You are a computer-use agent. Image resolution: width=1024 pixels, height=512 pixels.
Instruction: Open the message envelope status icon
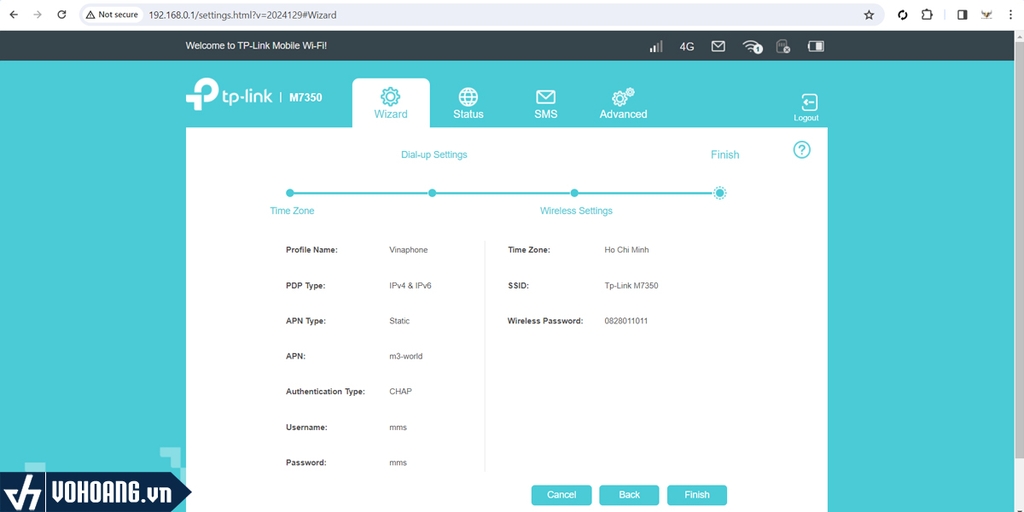(718, 46)
